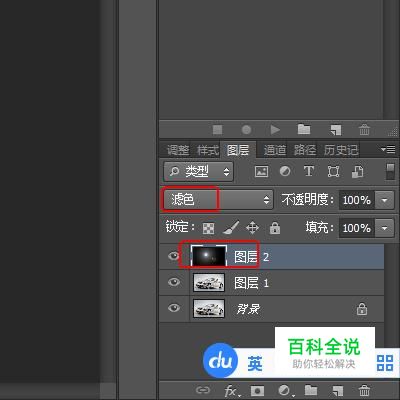Lock image pixels with brush icon
400x400 pixels.
(x=231, y=228)
